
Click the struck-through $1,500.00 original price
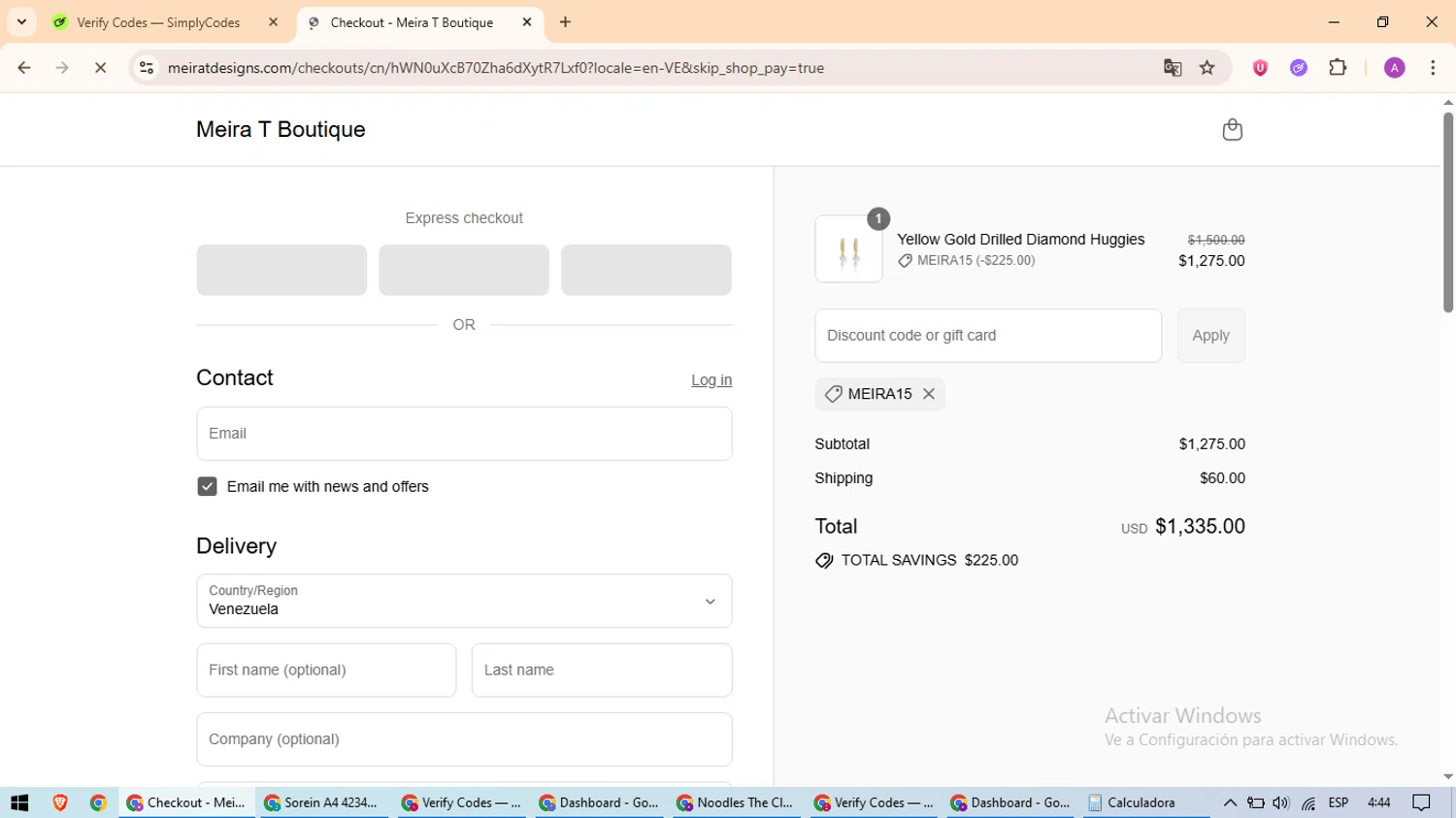click(x=1216, y=240)
